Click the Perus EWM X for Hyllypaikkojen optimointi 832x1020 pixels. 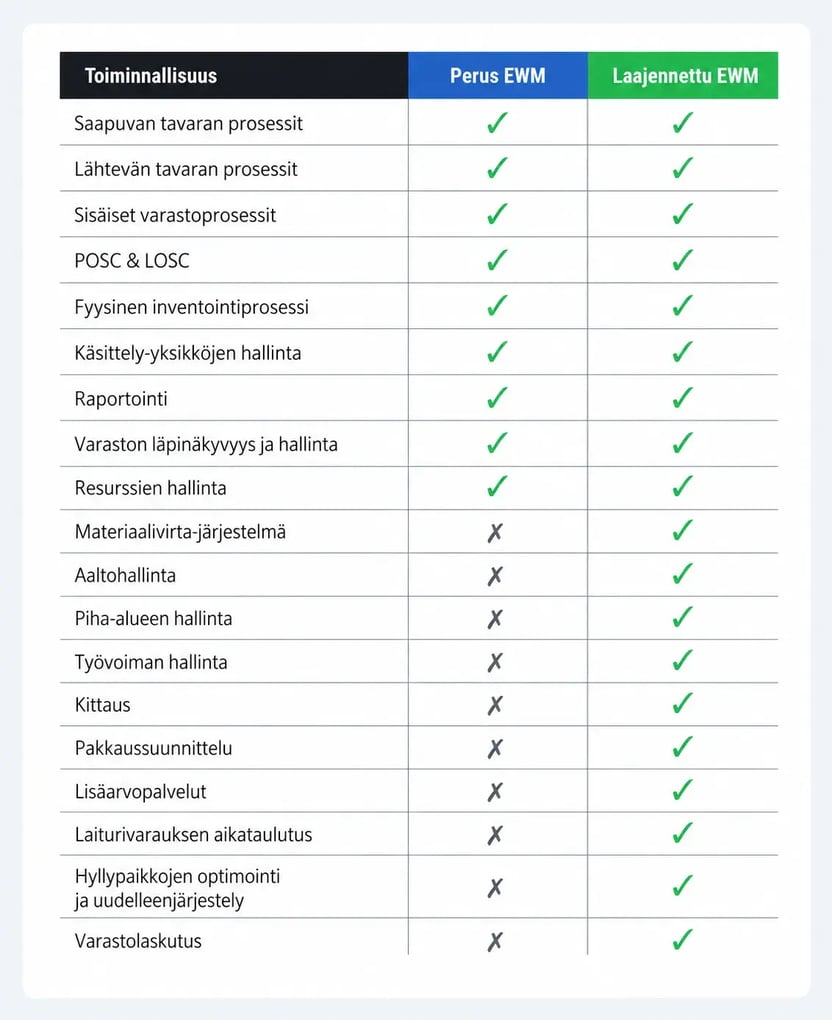point(495,888)
